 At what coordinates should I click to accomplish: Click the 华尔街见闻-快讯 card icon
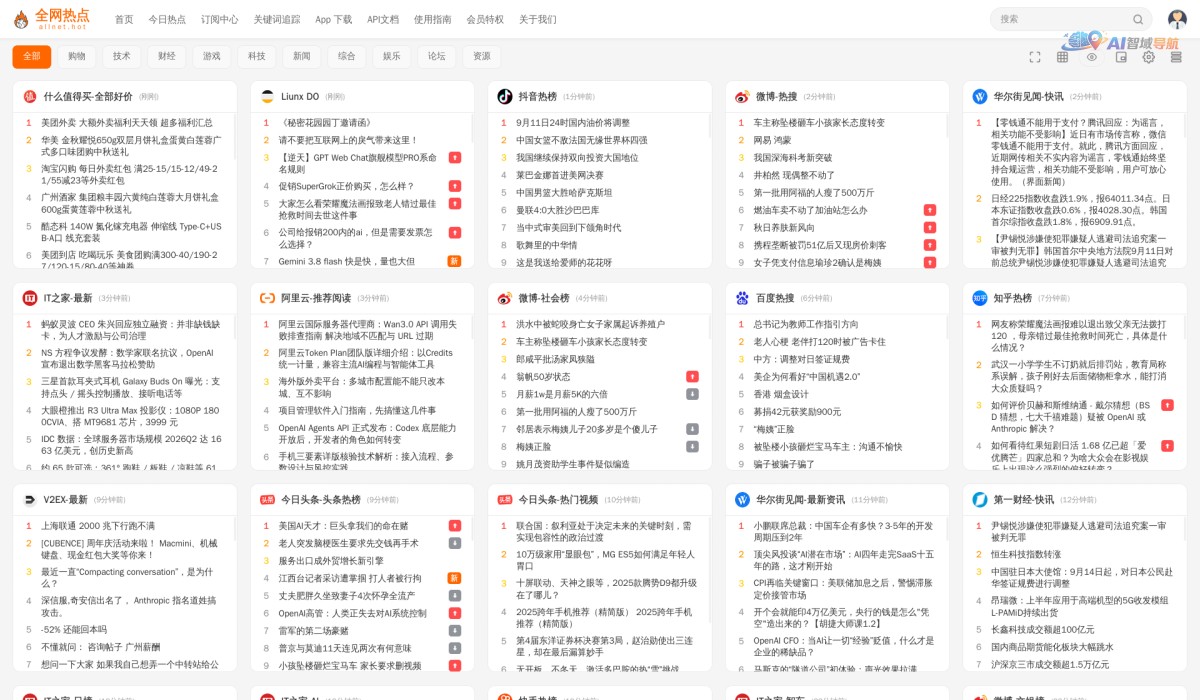980,97
